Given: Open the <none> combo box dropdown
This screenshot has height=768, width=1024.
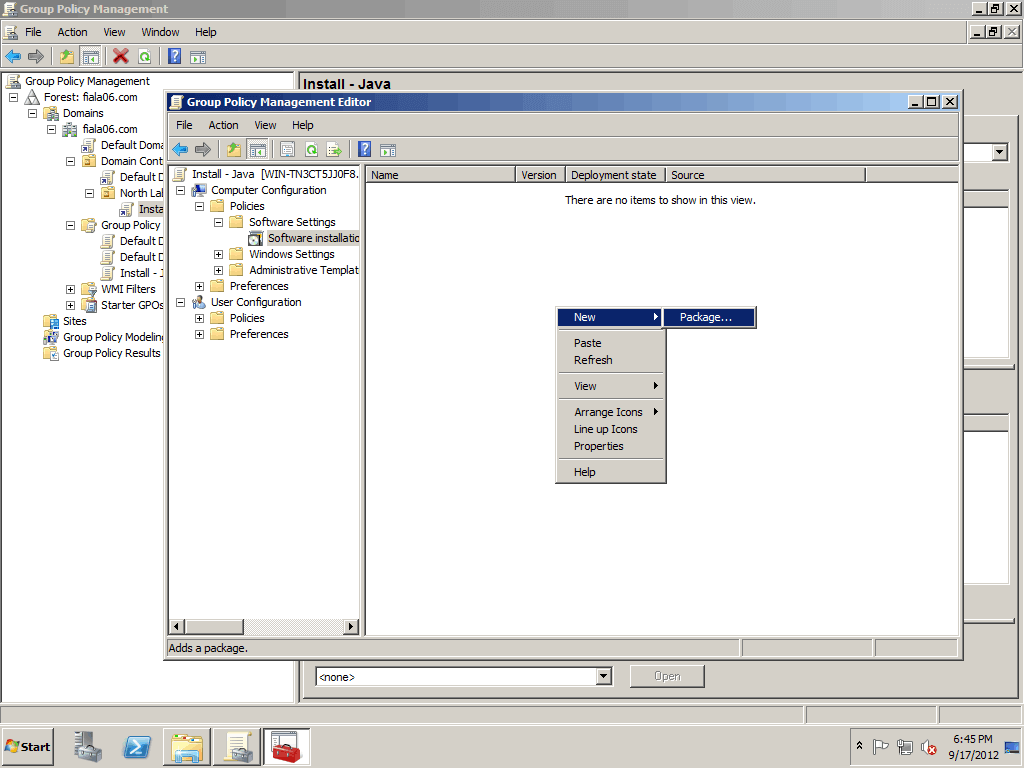Looking at the screenshot, I should (x=604, y=677).
